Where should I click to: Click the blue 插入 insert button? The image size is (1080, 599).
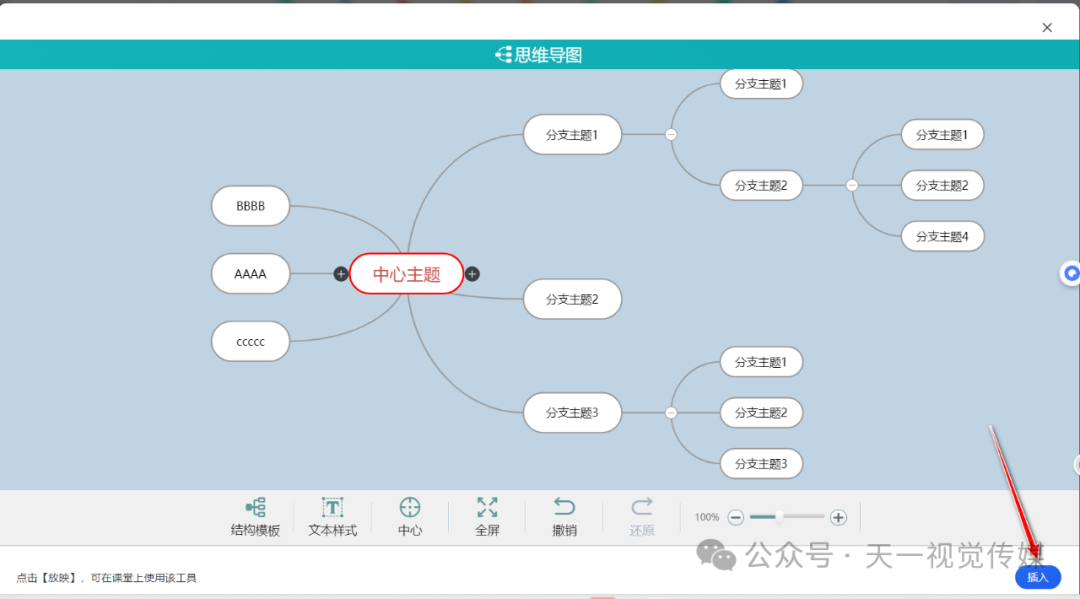tap(1037, 577)
